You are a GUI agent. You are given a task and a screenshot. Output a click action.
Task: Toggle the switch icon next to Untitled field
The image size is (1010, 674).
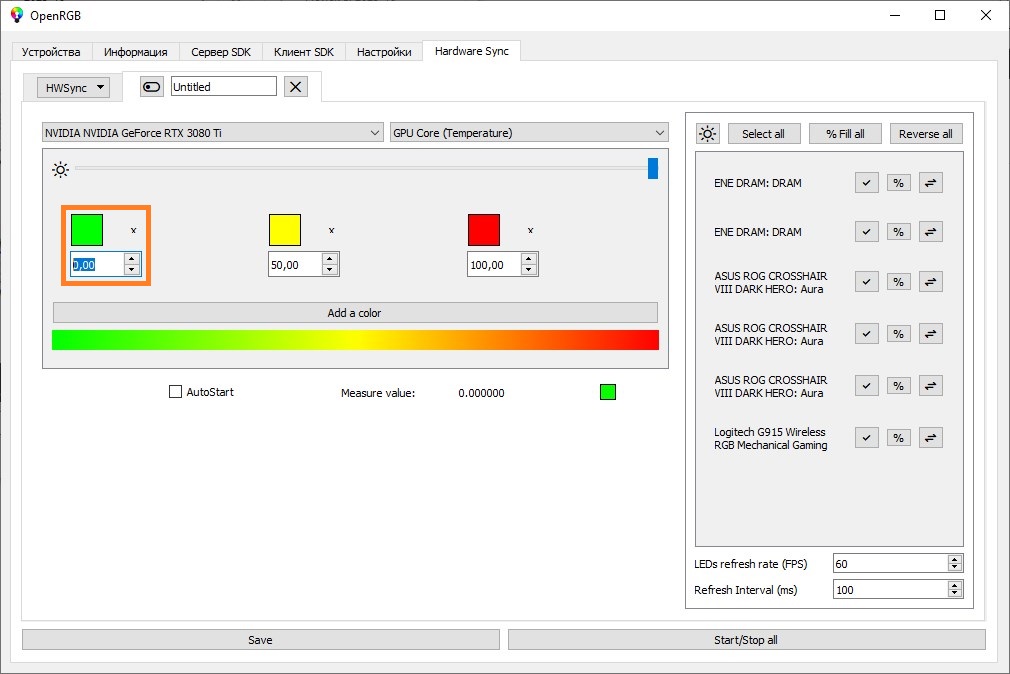(x=151, y=87)
